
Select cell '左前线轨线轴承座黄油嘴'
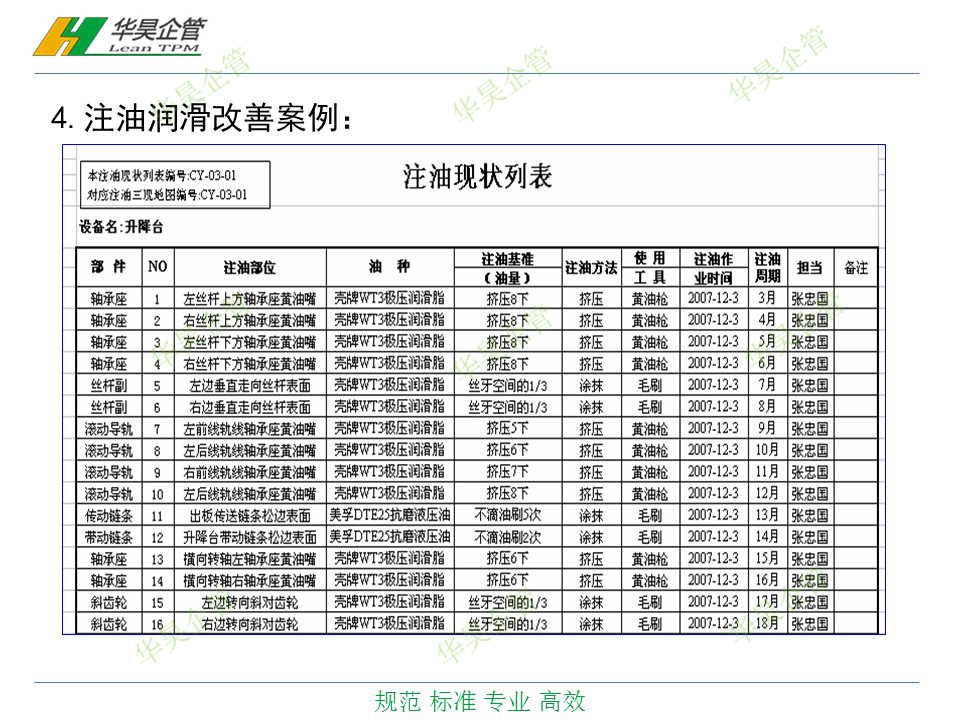click(250, 429)
